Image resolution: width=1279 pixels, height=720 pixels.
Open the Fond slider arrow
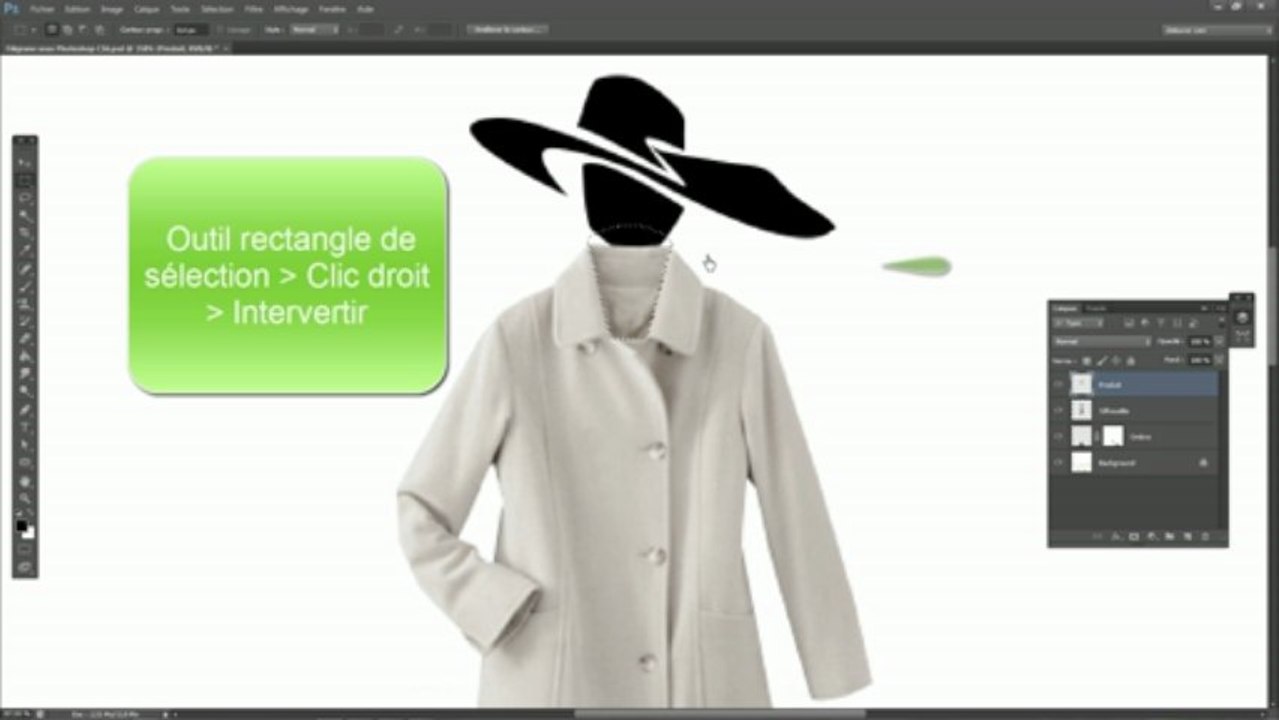point(1220,360)
